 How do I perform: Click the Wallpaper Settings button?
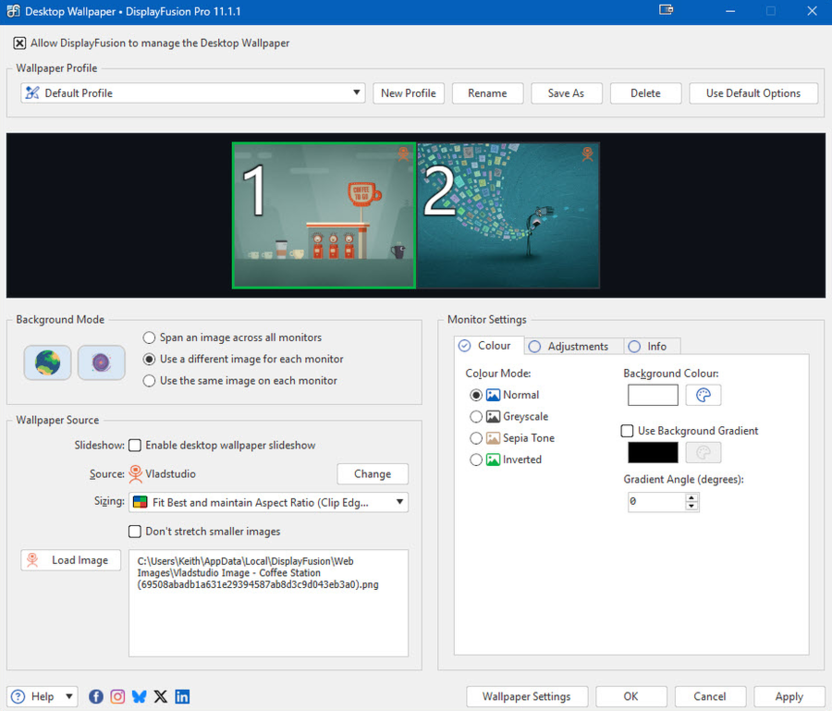(526, 697)
